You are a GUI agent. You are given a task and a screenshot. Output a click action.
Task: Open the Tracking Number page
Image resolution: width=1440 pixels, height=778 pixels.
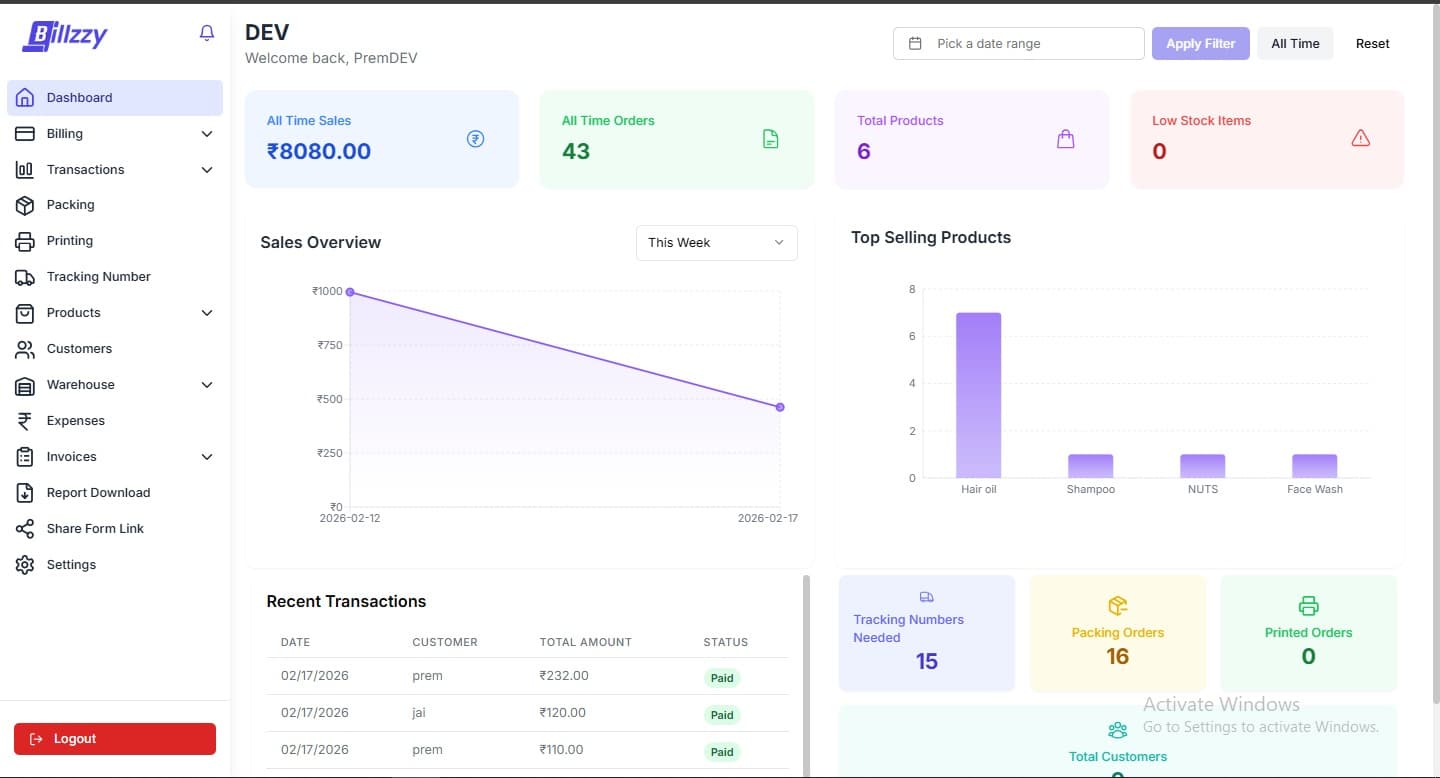coord(98,277)
